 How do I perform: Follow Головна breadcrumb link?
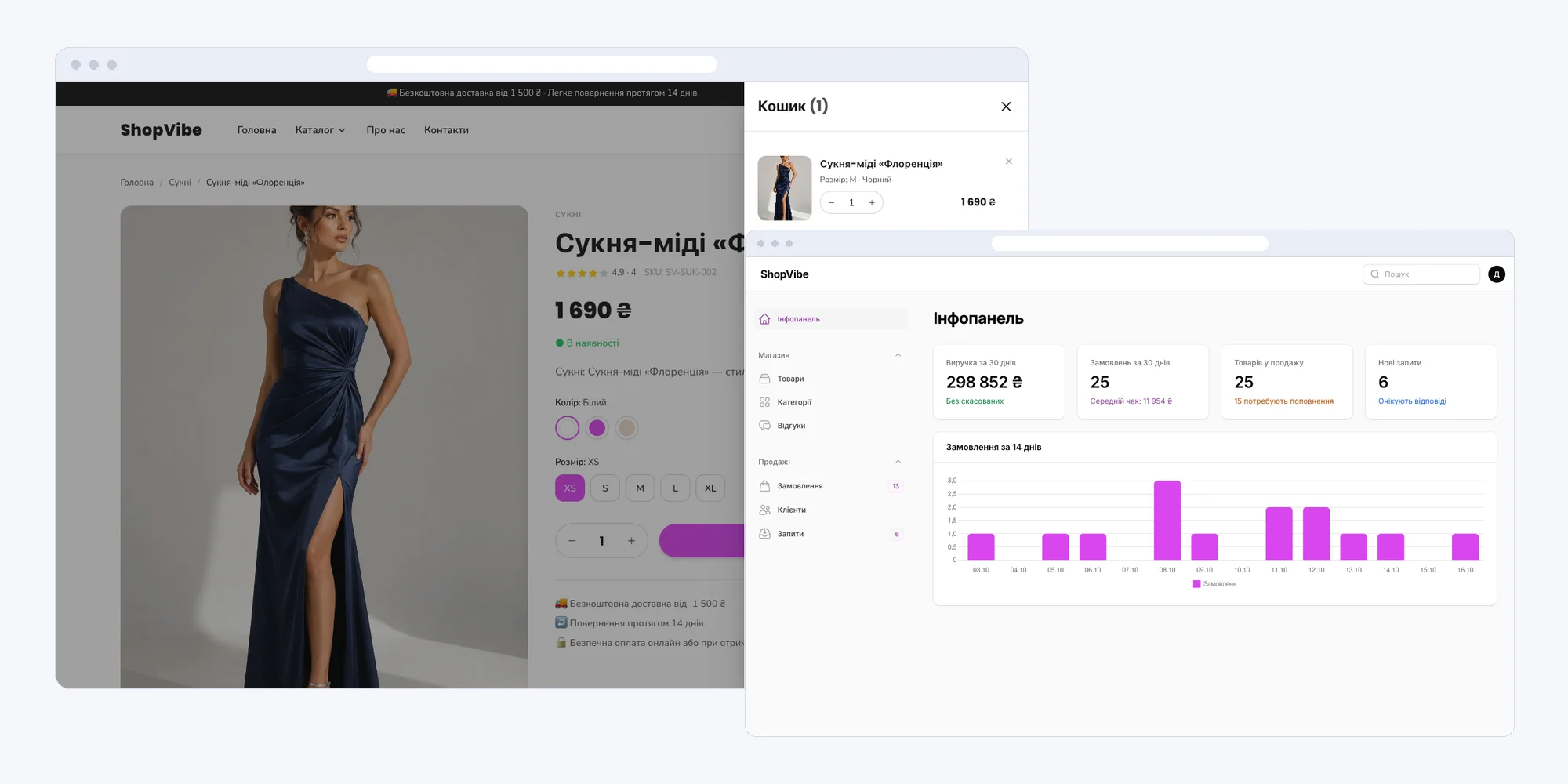[x=137, y=183]
